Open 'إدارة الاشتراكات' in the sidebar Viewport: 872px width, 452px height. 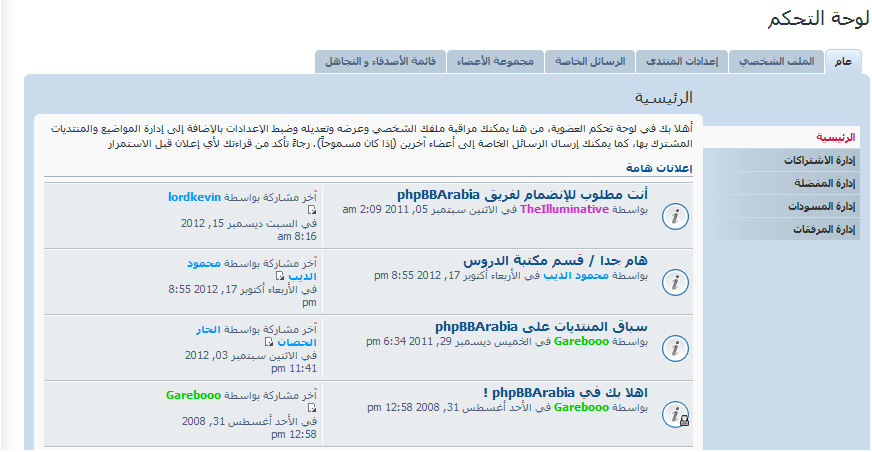pyautogui.click(x=812, y=160)
